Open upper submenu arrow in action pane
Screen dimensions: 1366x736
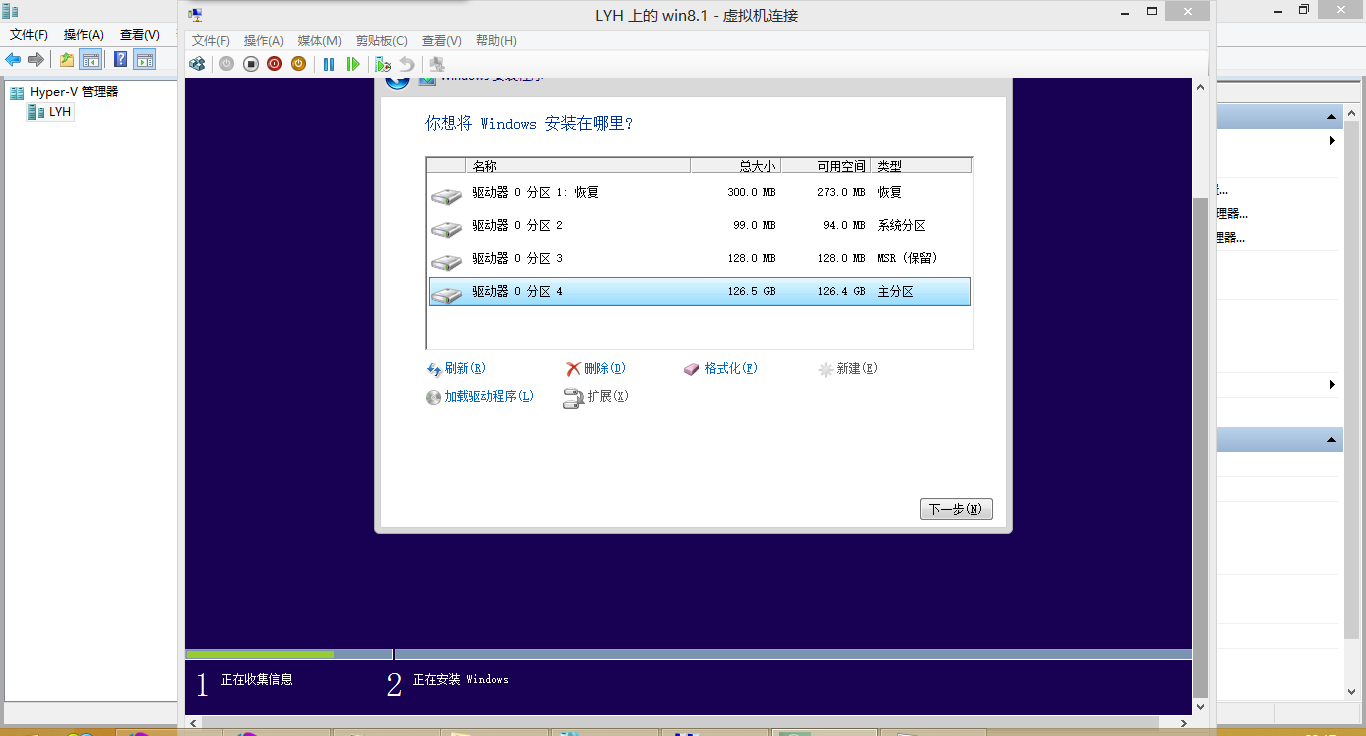pyautogui.click(x=1333, y=141)
